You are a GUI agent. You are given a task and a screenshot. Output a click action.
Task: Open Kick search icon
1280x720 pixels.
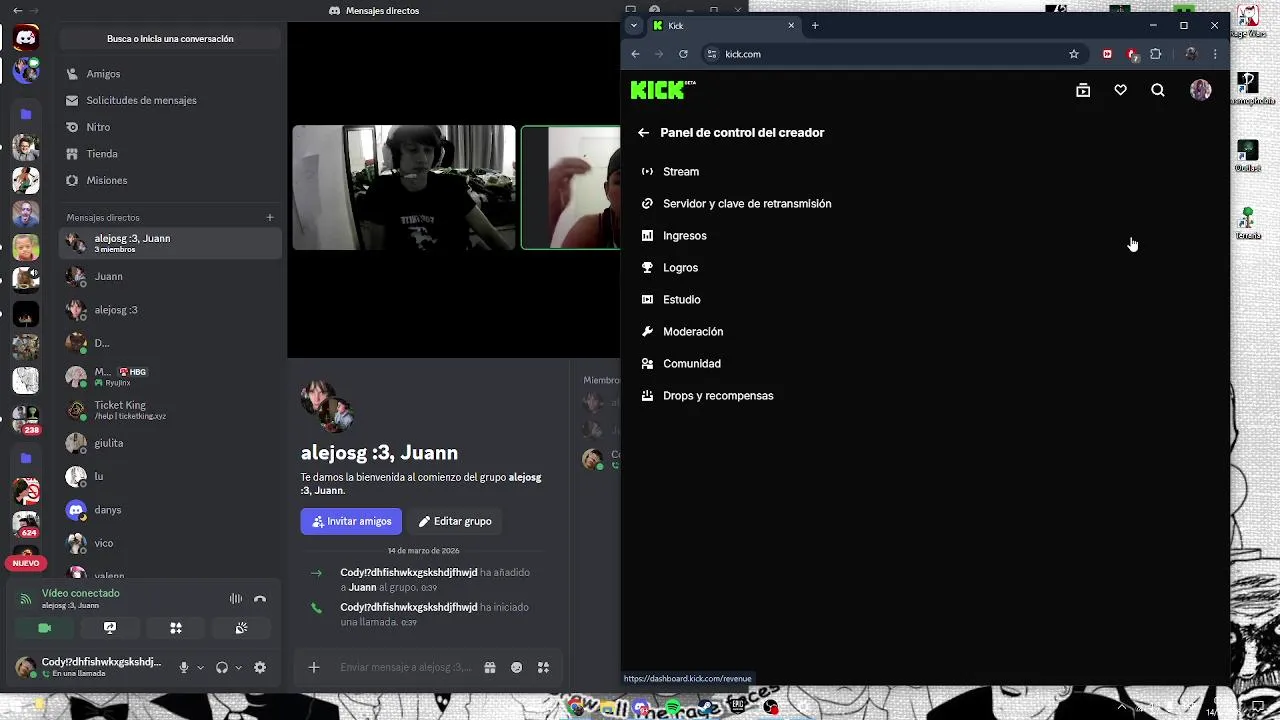point(1158,90)
